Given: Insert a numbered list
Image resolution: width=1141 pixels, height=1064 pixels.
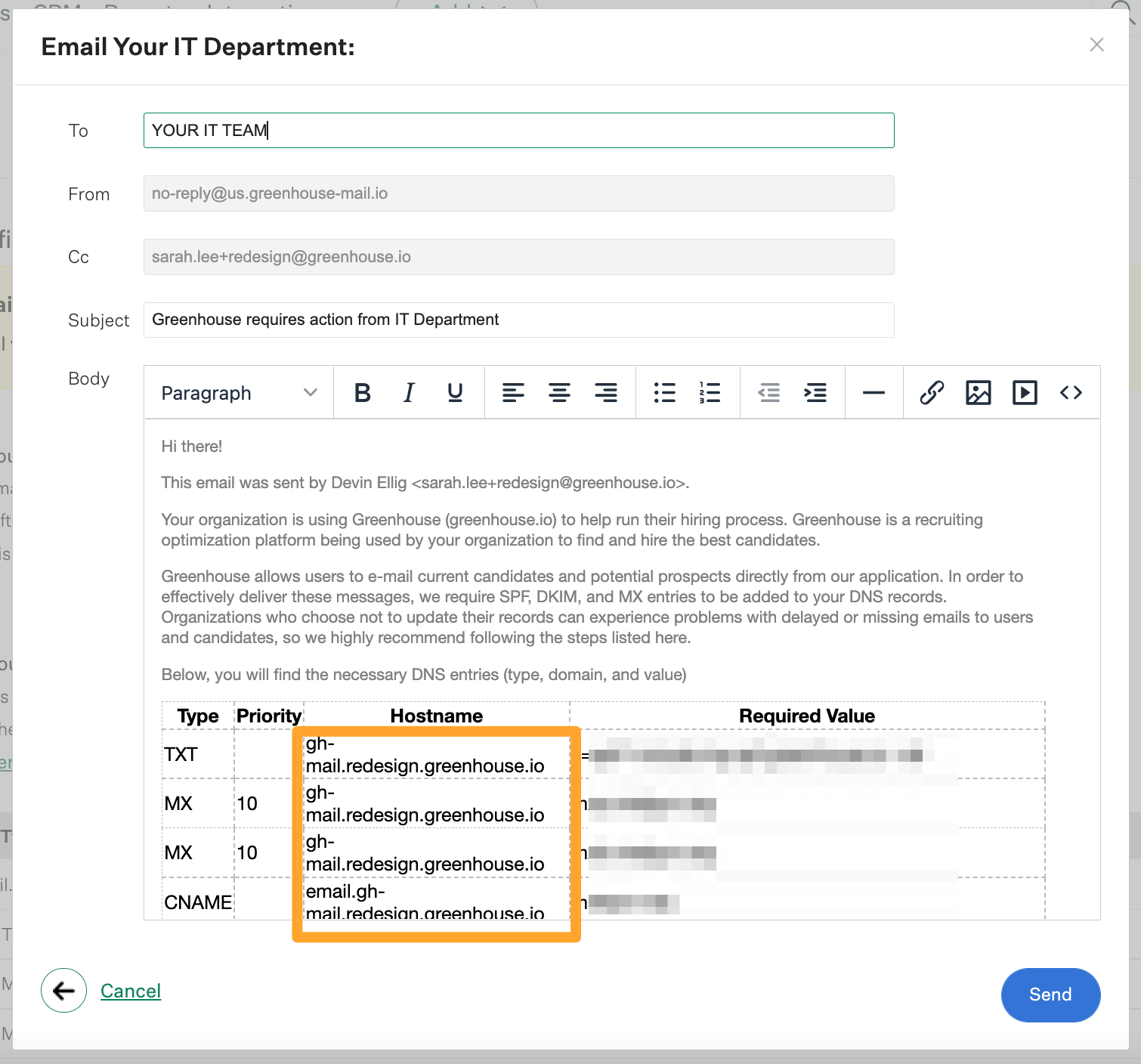Looking at the screenshot, I should tap(710, 393).
